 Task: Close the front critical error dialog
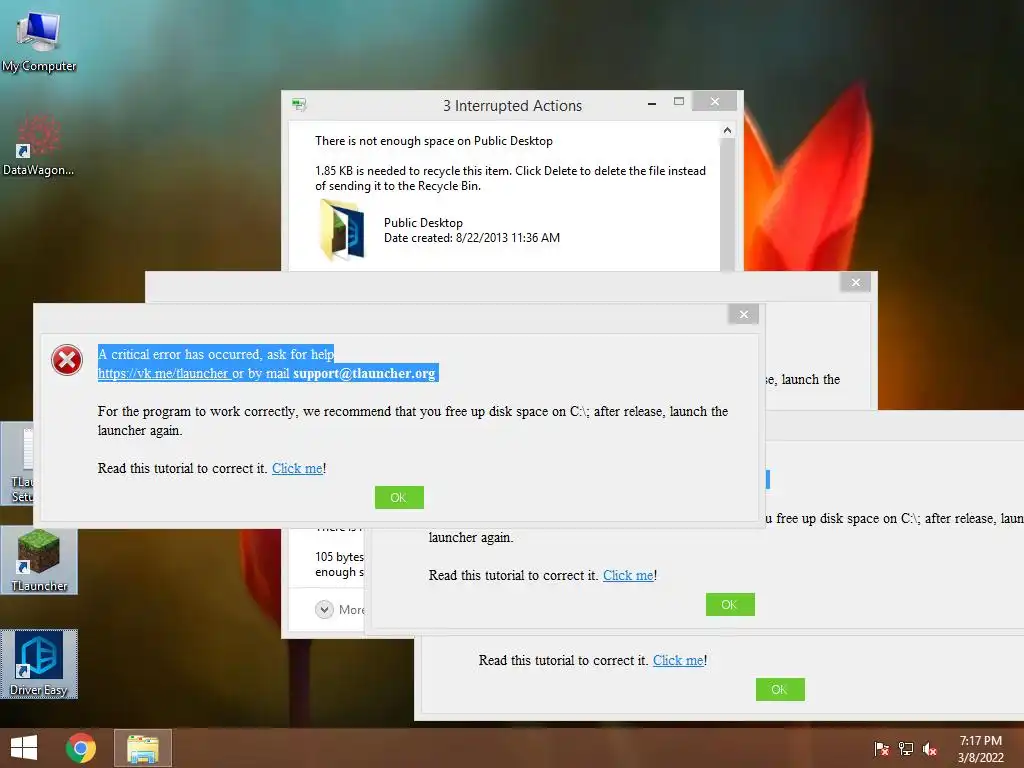[x=744, y=314]
